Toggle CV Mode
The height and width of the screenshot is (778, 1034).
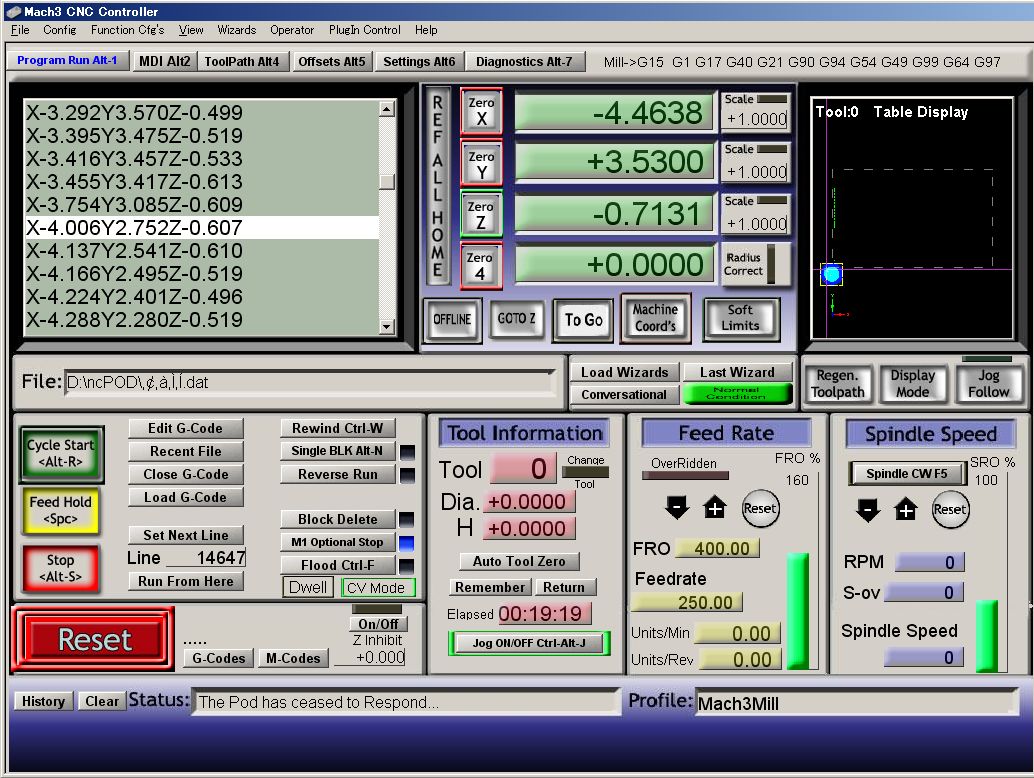point(377,587)
